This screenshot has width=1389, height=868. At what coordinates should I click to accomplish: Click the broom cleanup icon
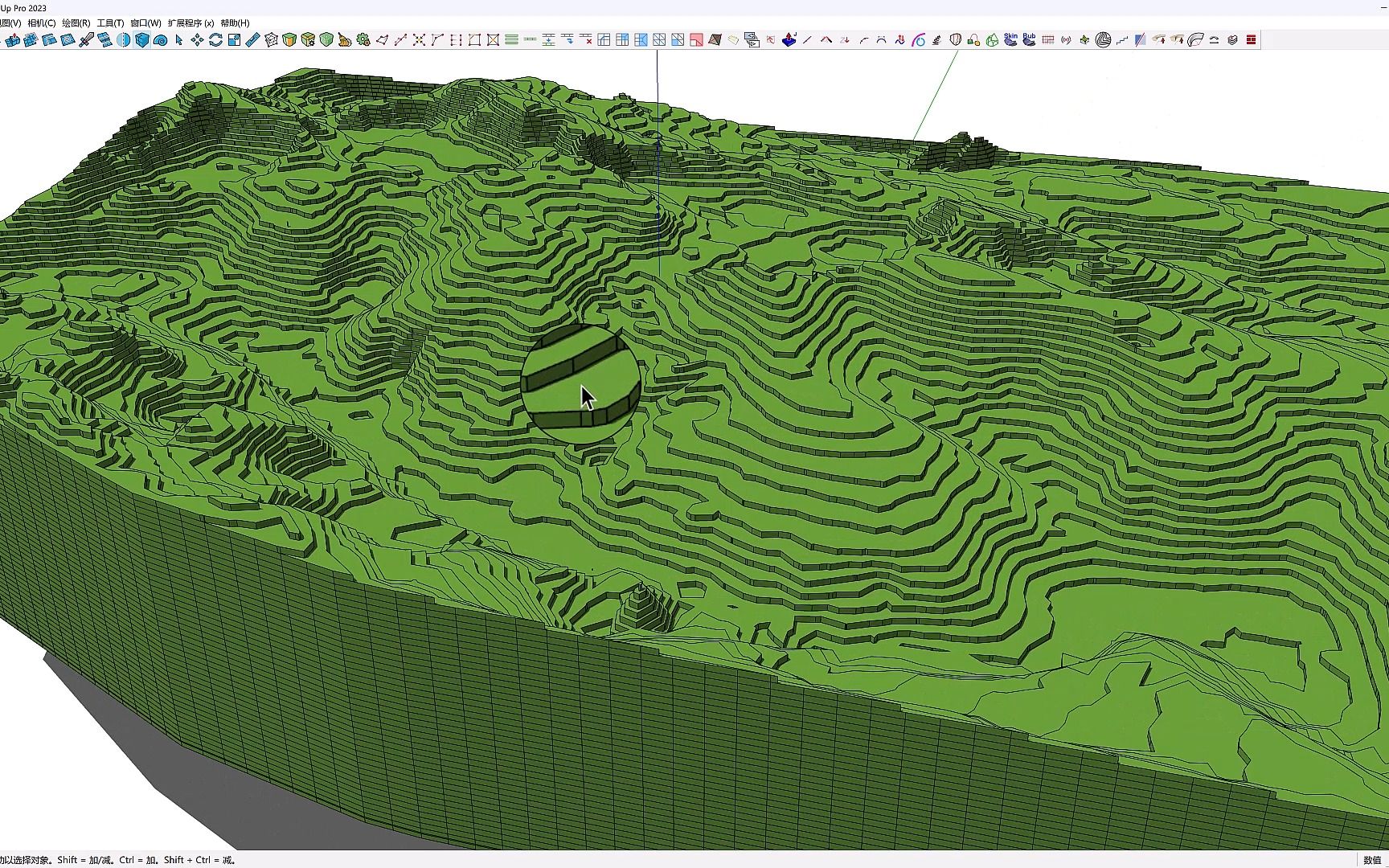pyautogui.click(x=345, y=39)
